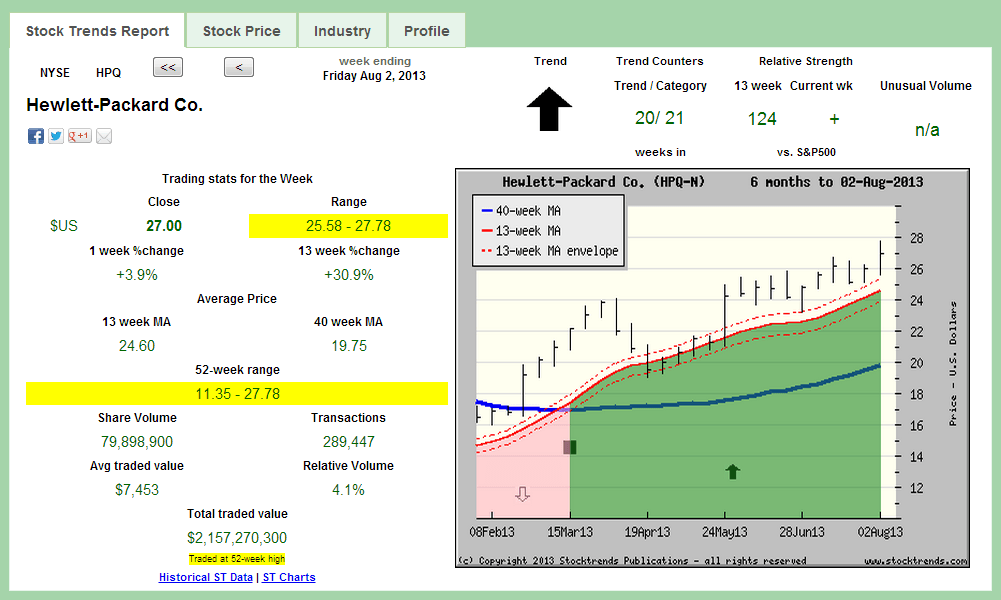This screenshot has height=600, width=1001.
Task: Click the 13 week MA value 24.60
Action: point(137,346)
